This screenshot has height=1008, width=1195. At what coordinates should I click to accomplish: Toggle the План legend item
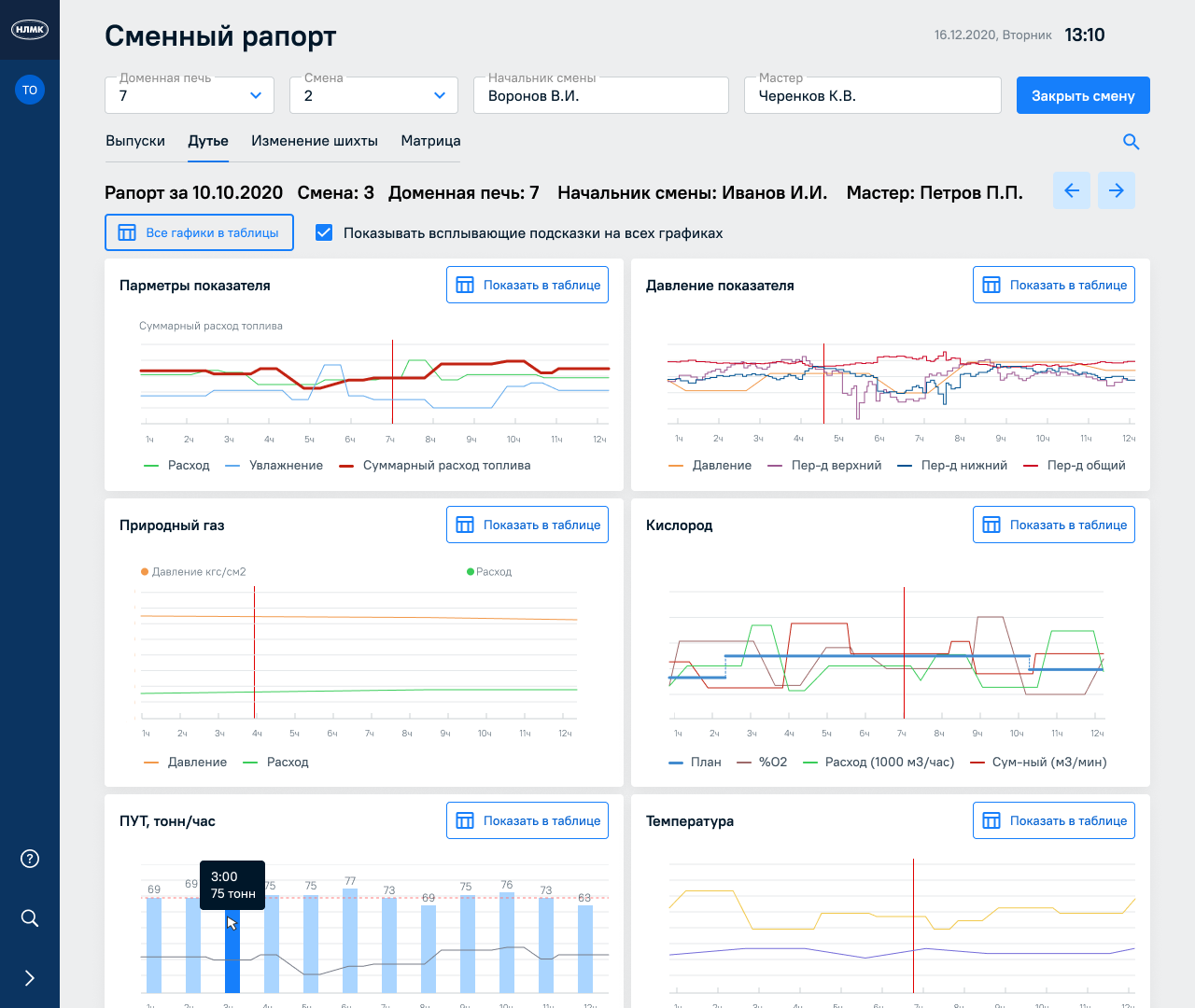[696, 762]
